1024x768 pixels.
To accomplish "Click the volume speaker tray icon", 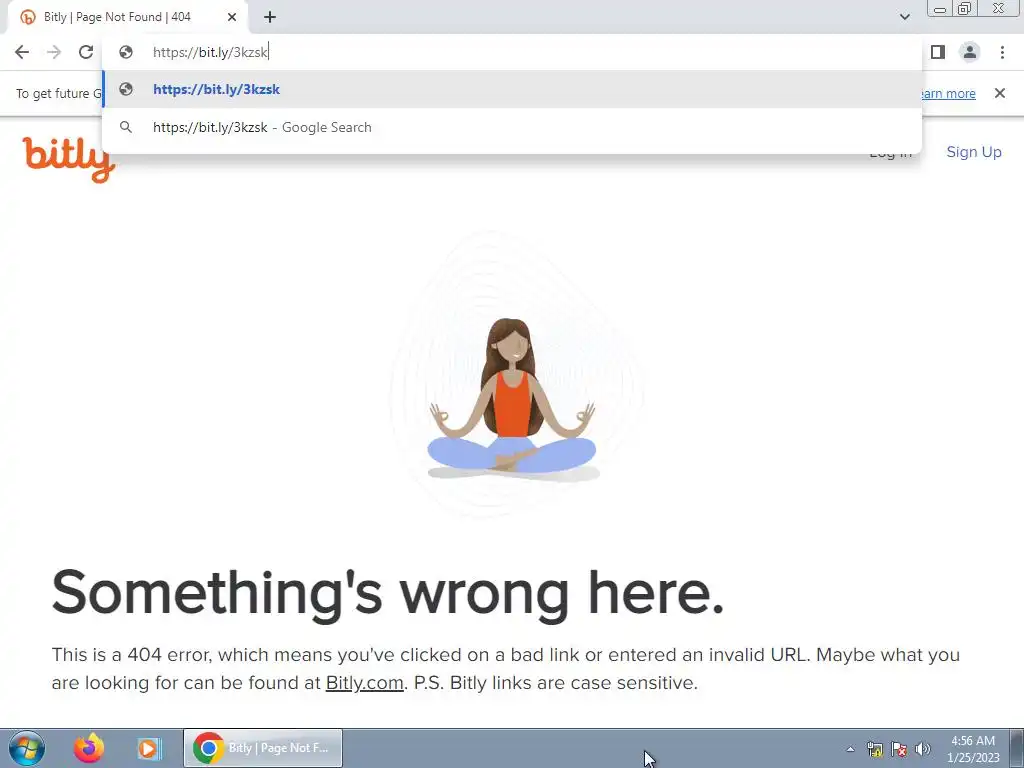I will coord(923,749).
